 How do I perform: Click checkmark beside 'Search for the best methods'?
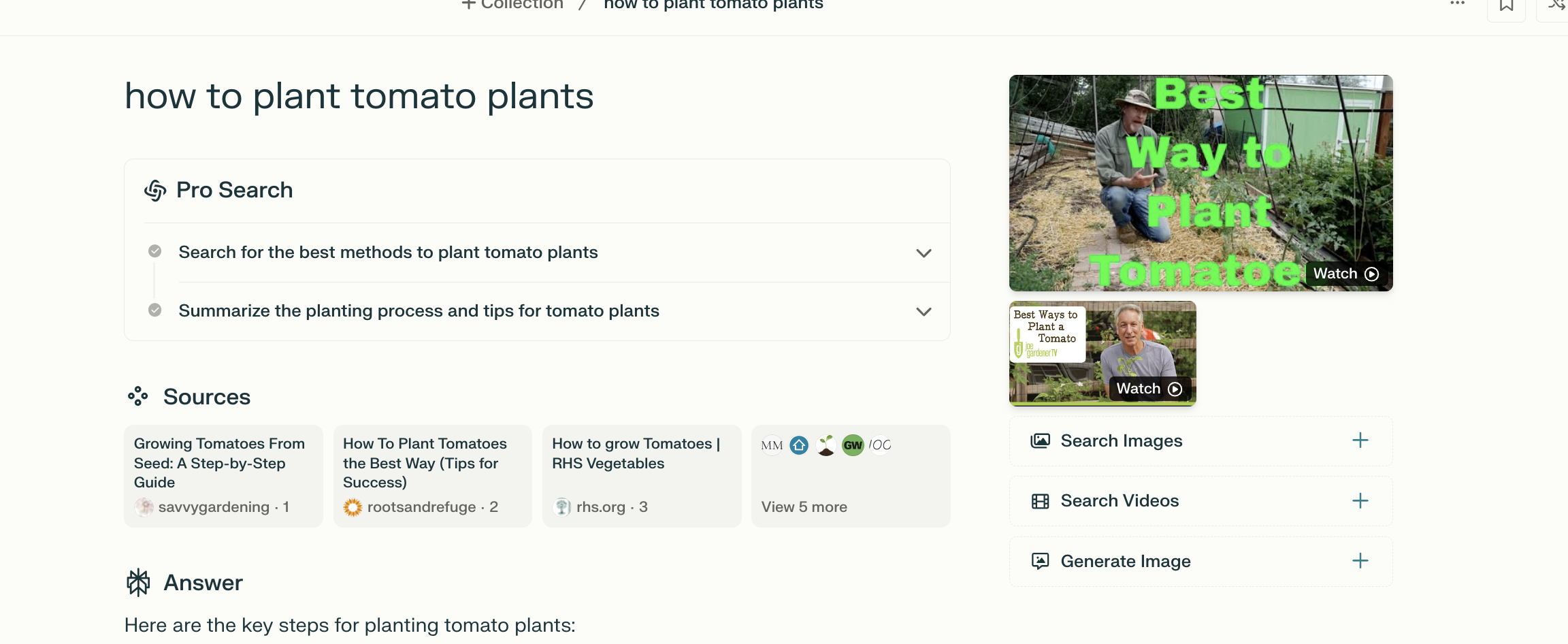tap(155, 252)
